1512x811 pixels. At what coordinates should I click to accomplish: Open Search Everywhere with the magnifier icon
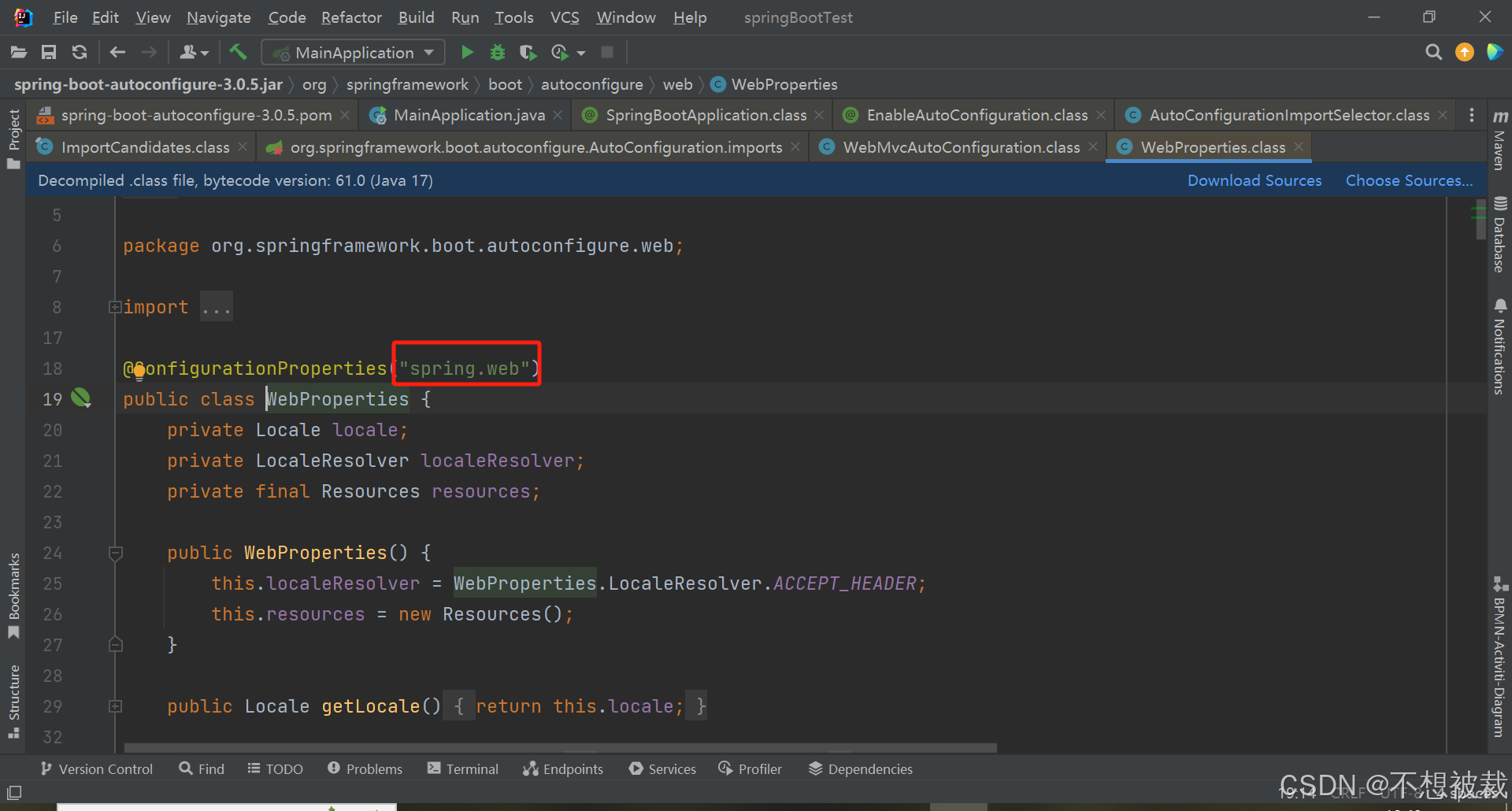click(x=1433, y=52)
